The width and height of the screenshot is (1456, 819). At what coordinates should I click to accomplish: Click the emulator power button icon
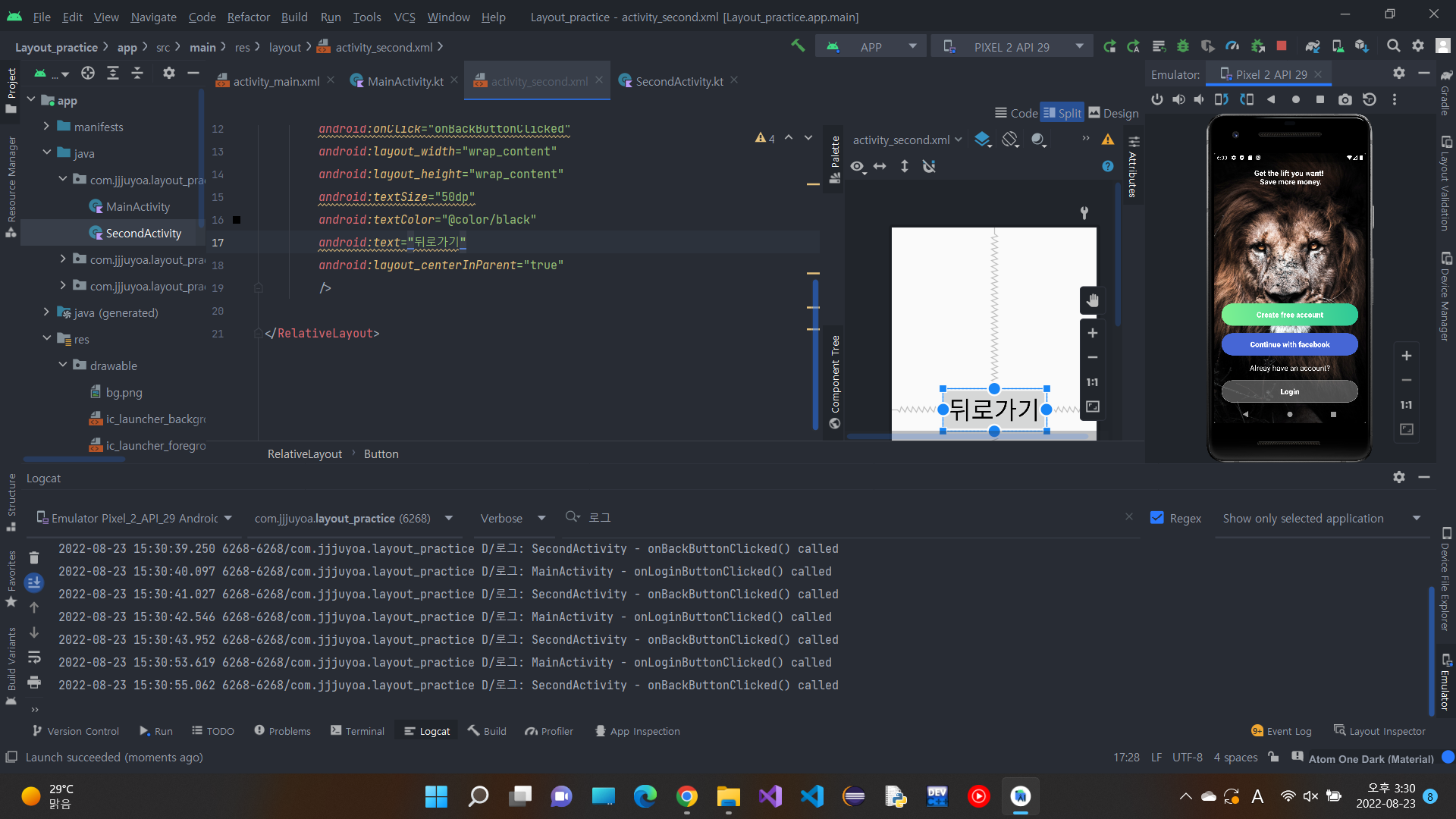coord(1157,99)
